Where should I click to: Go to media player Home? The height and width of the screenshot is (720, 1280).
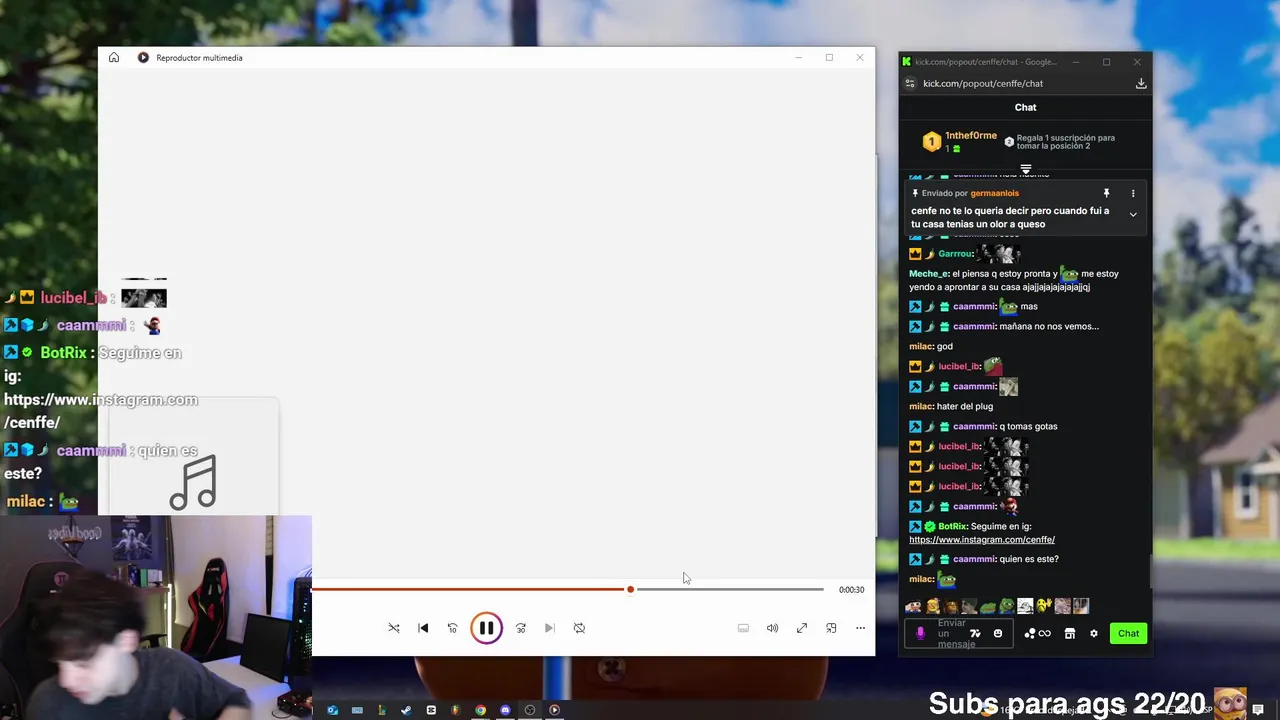click(114, 58)
